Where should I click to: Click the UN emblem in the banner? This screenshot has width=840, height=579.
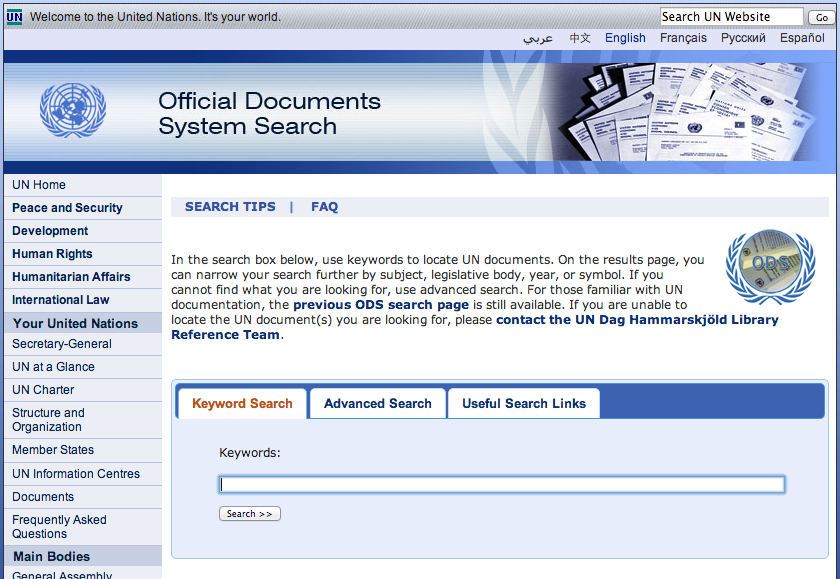73,110
